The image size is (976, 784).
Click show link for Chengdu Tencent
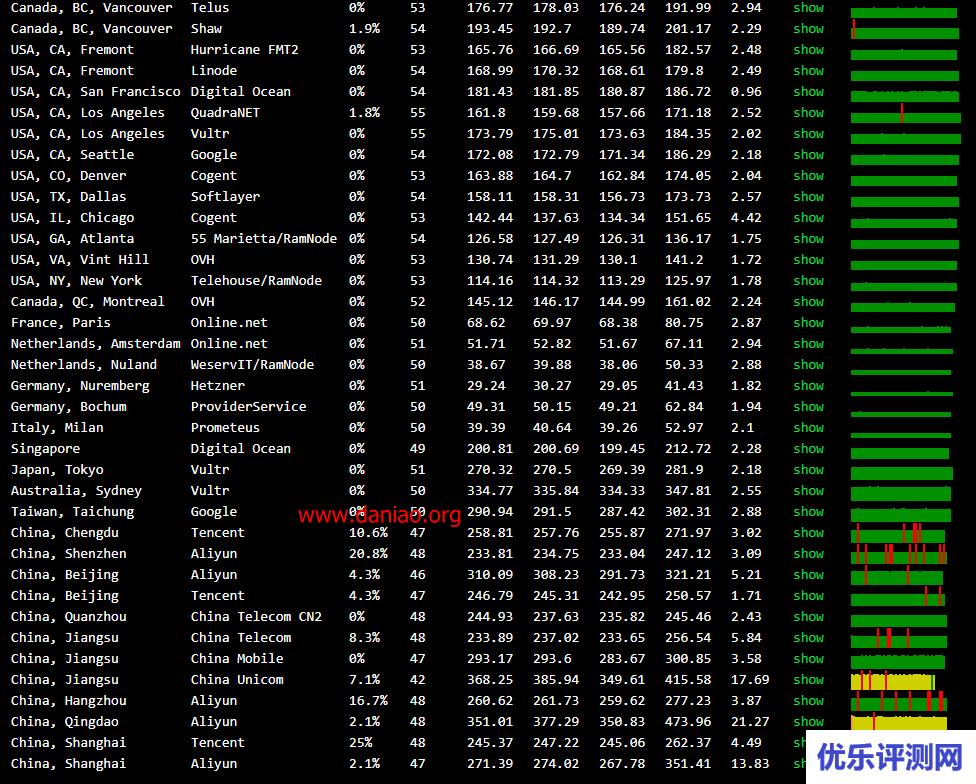(808, 533)
